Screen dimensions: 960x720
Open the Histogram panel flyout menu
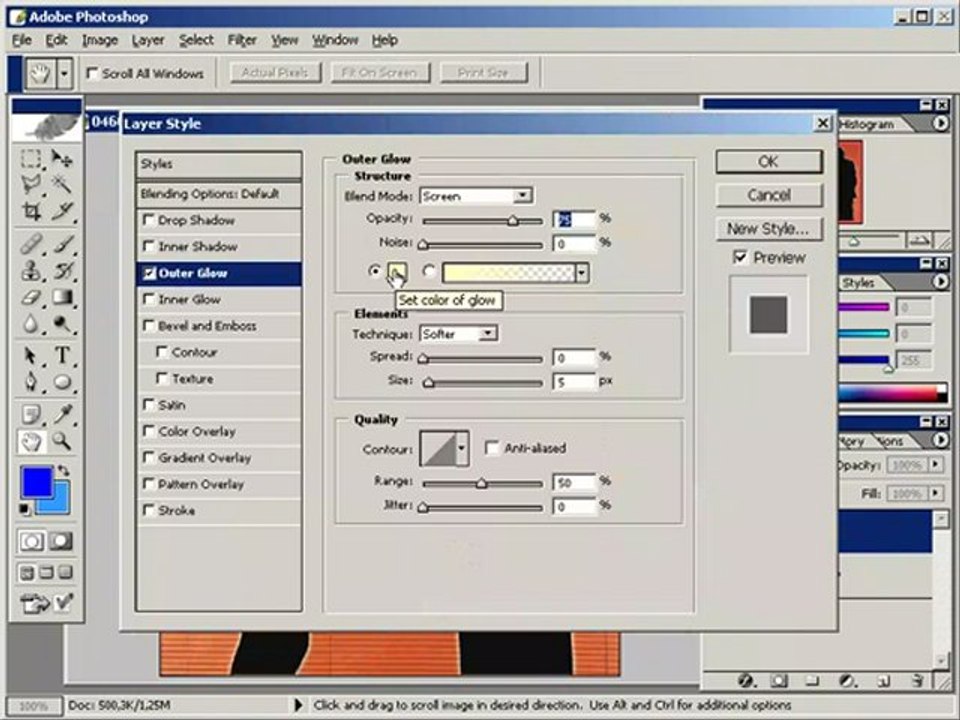point(940,124)
